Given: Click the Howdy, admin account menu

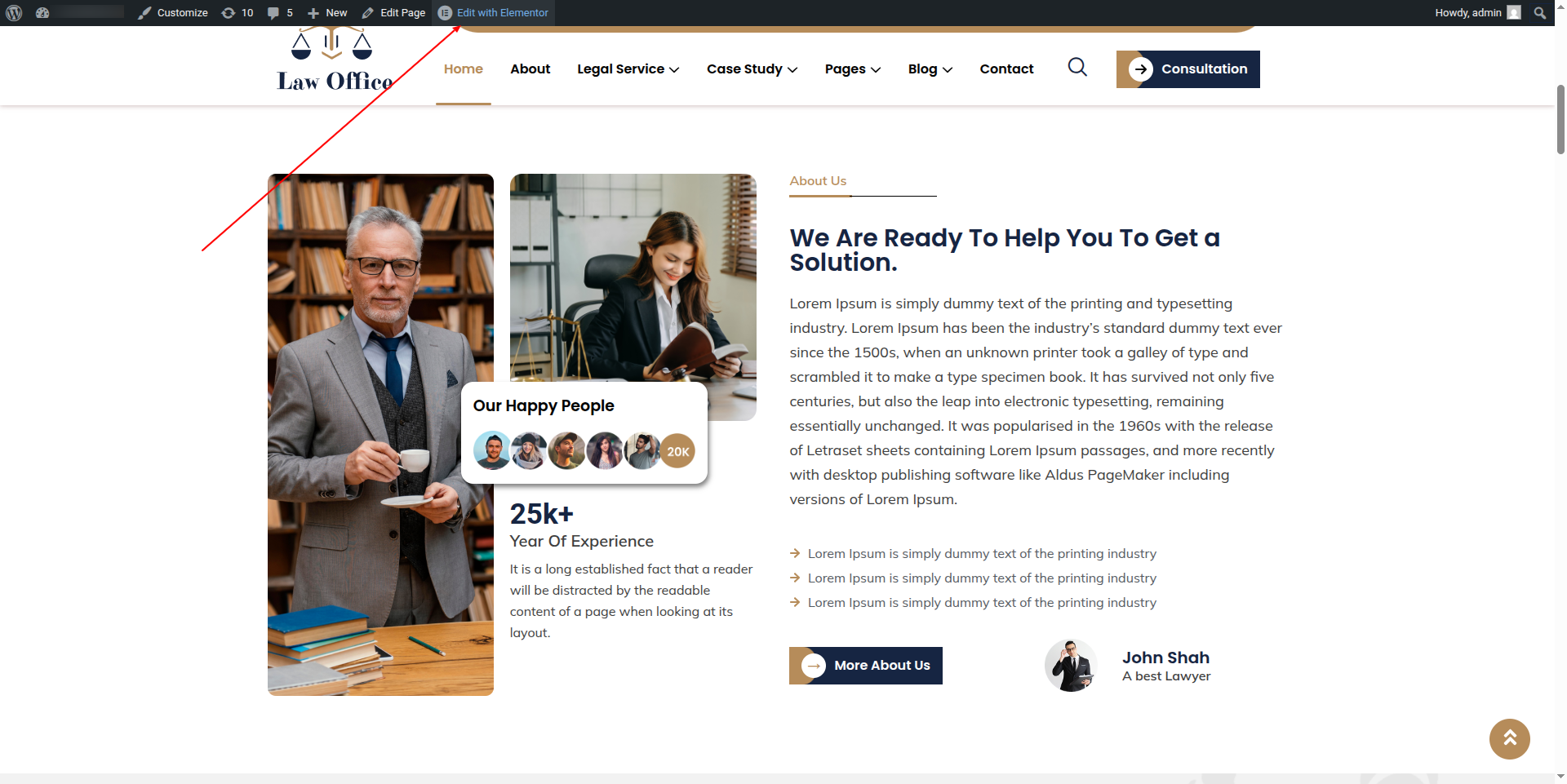Looking at the screenshot, I should point(1477,12).
